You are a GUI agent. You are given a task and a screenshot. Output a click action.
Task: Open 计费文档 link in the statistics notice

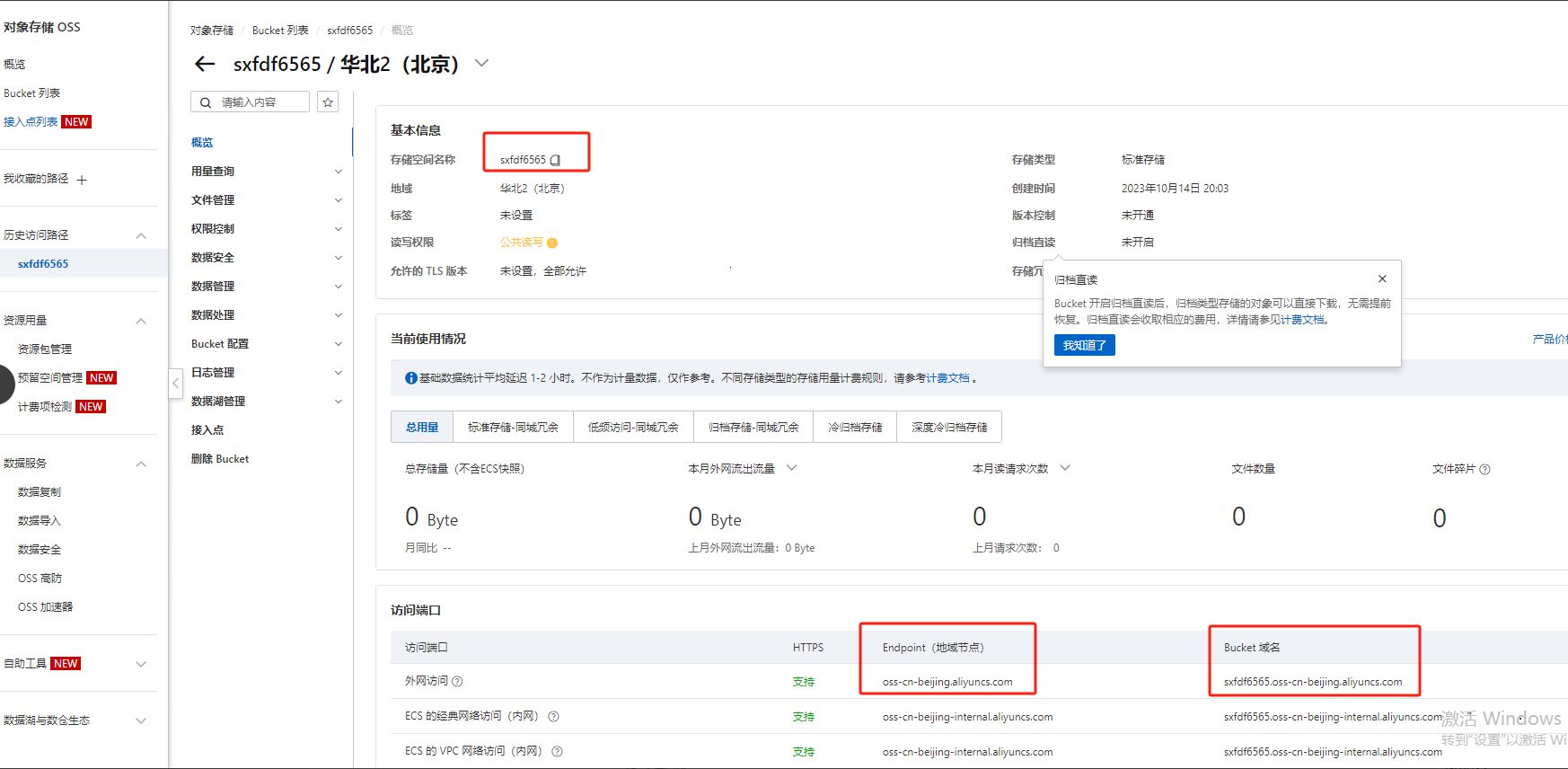tap(947, 378)
